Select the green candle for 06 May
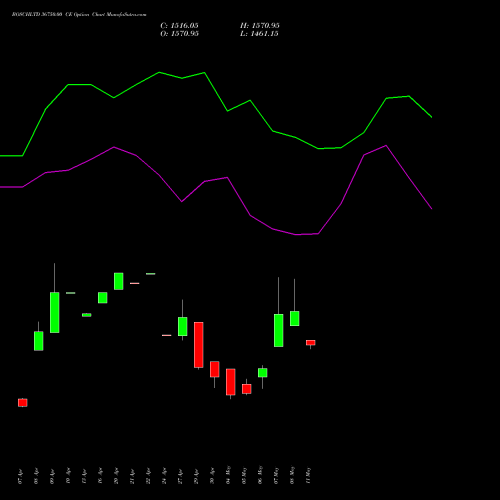This screenshot has width=500, height=500. coord(263,373)
